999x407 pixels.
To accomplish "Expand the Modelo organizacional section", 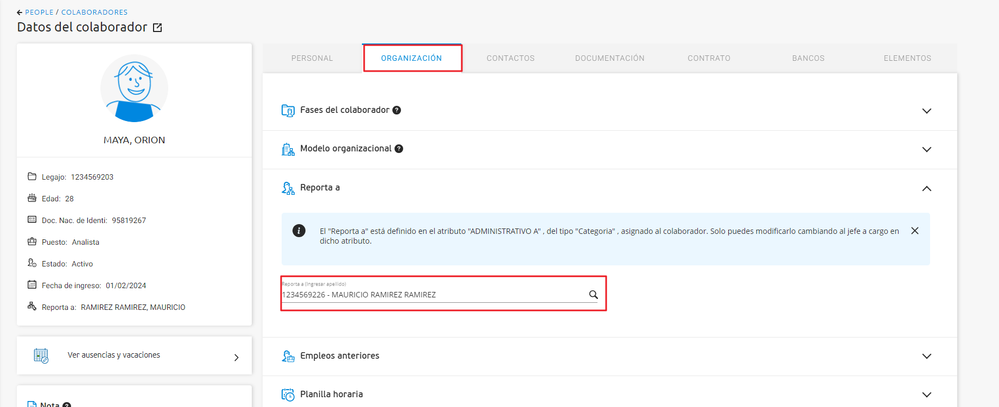I will pyautogui.click(x=926, y=149).
